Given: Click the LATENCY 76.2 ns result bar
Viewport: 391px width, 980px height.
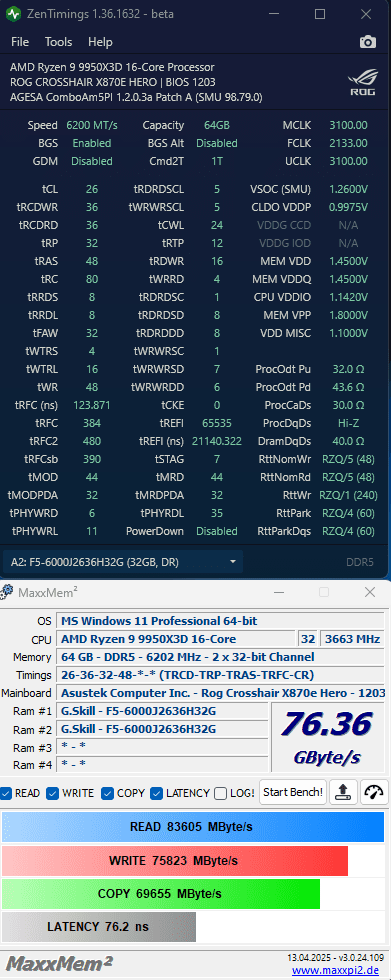Looking at the screenshot, I should [99, 927].
